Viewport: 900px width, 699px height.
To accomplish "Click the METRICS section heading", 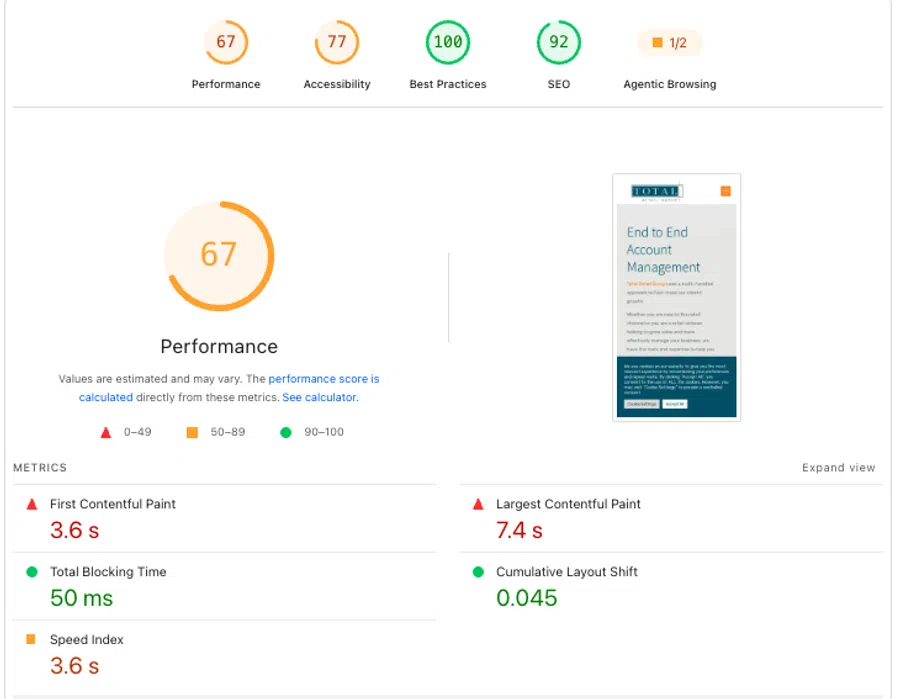I will [40, 468].
